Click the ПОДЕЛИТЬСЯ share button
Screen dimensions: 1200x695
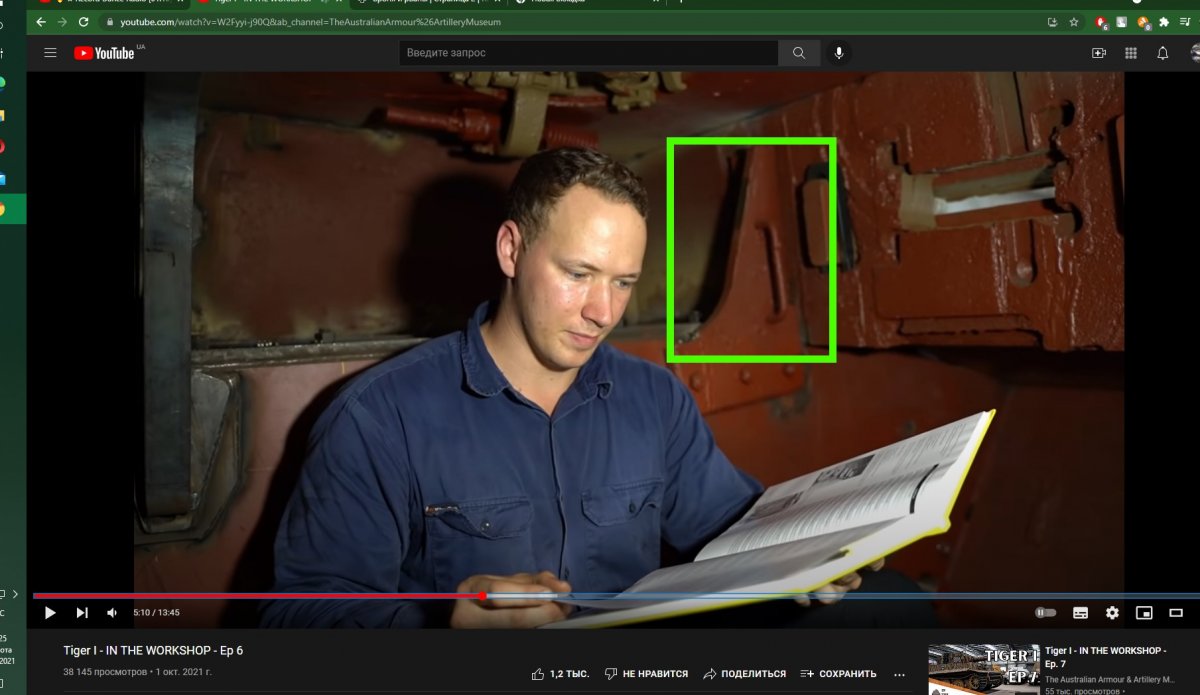(x=744, y=674)
